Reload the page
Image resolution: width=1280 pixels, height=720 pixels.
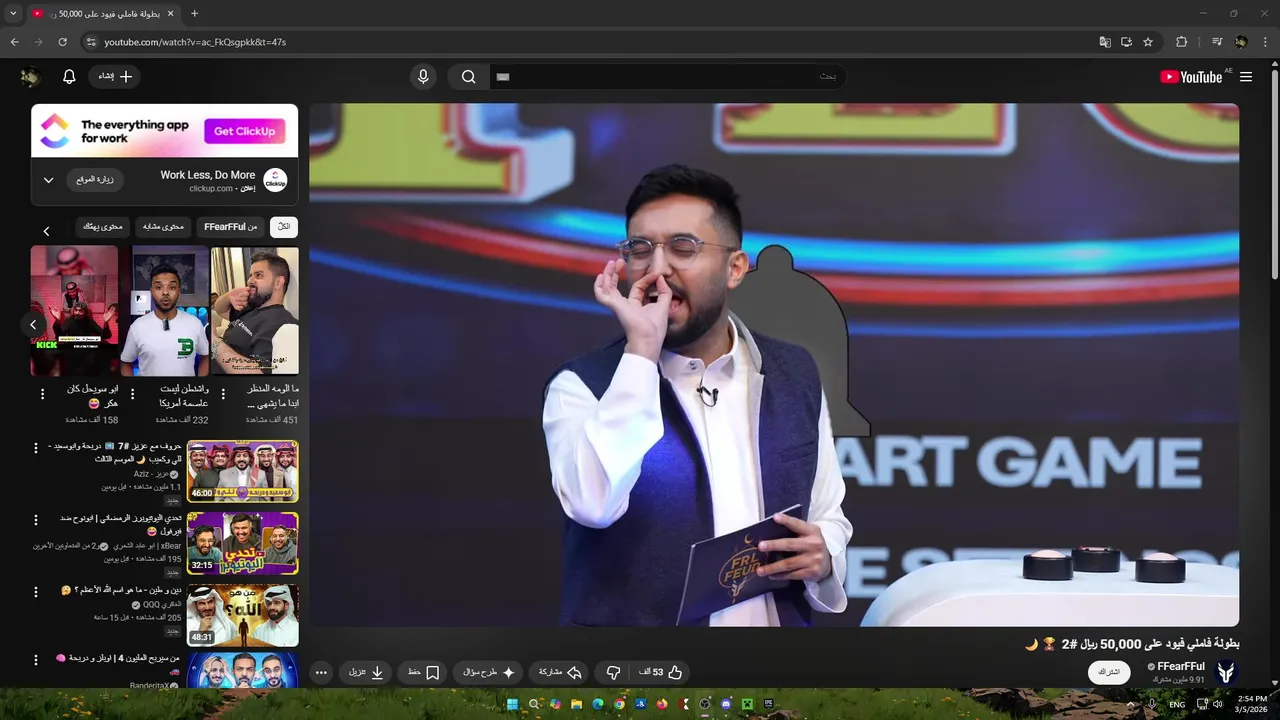click(x=62, y=42)
